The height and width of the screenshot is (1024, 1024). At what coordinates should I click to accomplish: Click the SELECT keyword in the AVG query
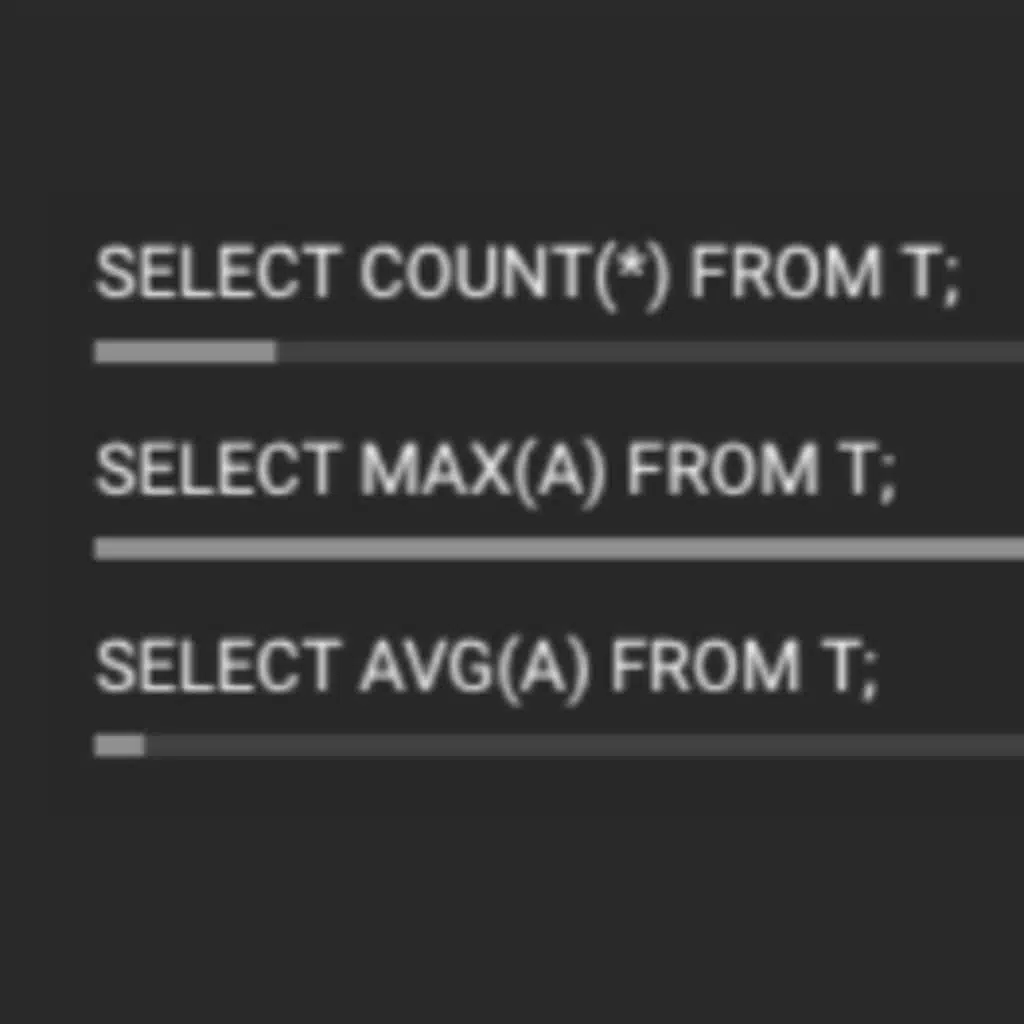pos(217,666)
